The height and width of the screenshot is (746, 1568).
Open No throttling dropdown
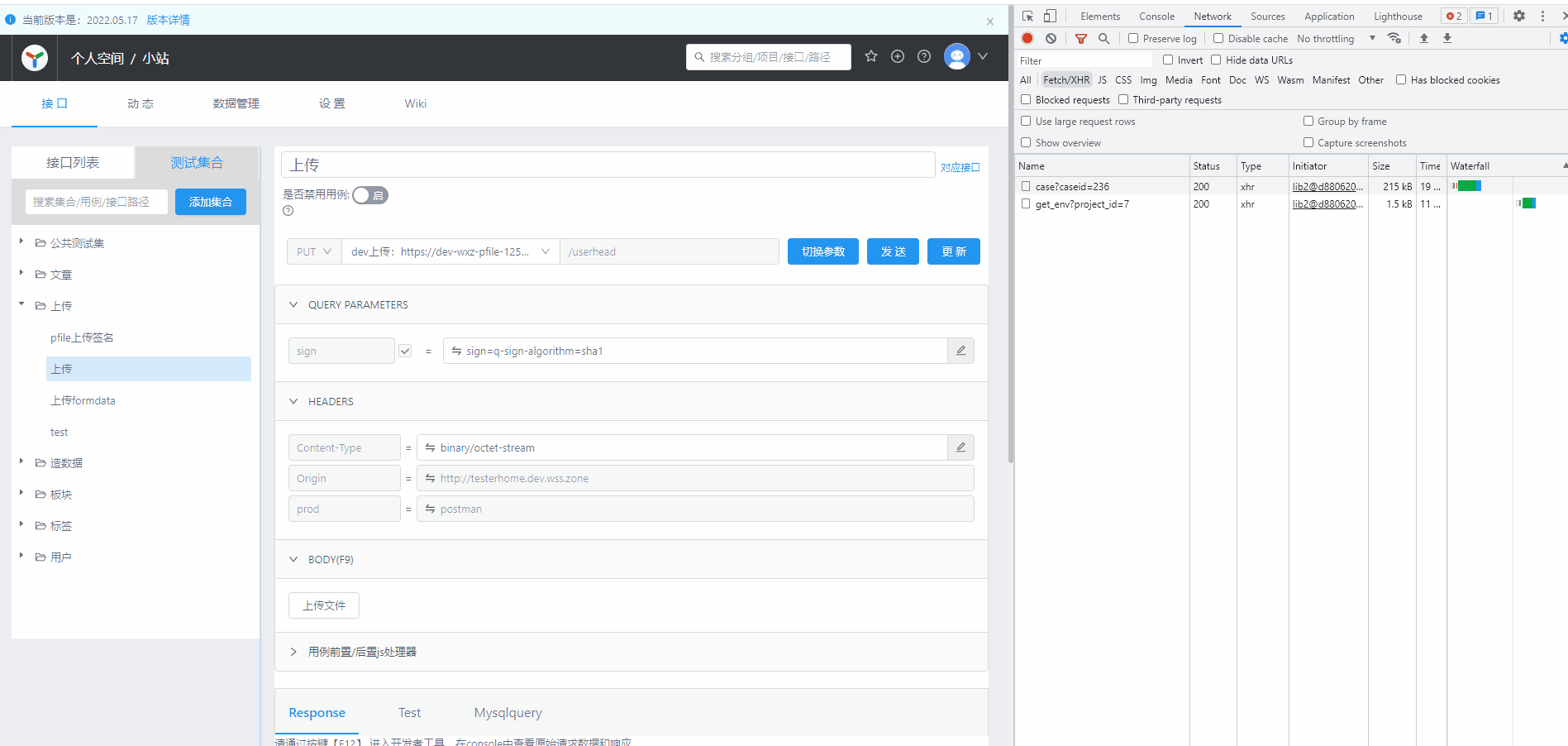tap(1337, 38)
